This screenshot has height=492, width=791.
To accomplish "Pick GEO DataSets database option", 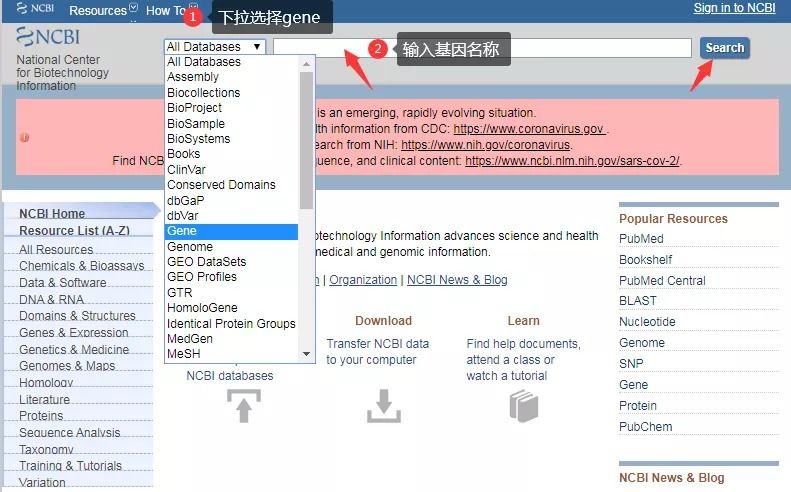I will (x=231, y=262).
